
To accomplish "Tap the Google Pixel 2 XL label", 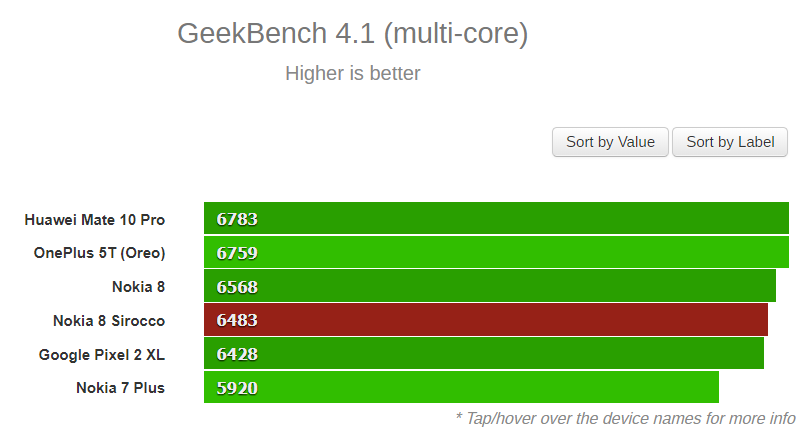I will (102, 355).
